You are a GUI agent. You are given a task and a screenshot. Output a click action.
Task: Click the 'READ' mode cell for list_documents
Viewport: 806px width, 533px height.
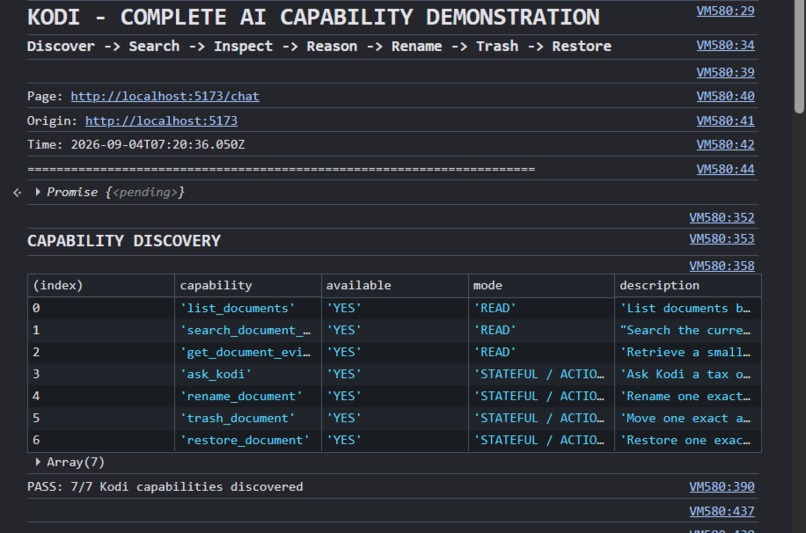click(541, 308)
